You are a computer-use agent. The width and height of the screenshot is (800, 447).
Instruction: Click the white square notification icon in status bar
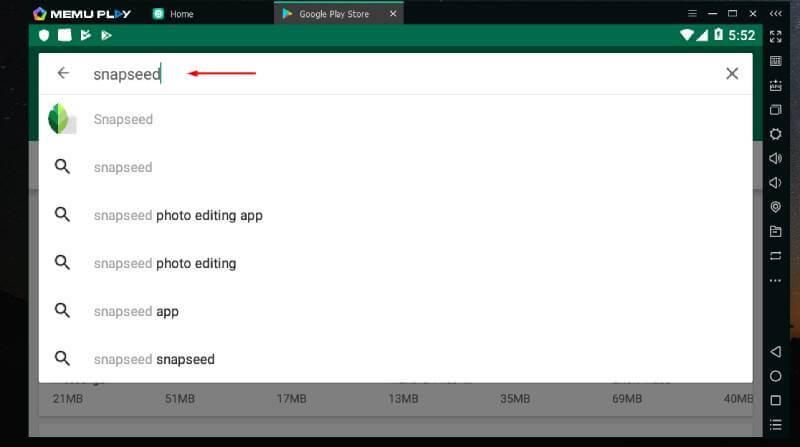(x=65, y=35)
